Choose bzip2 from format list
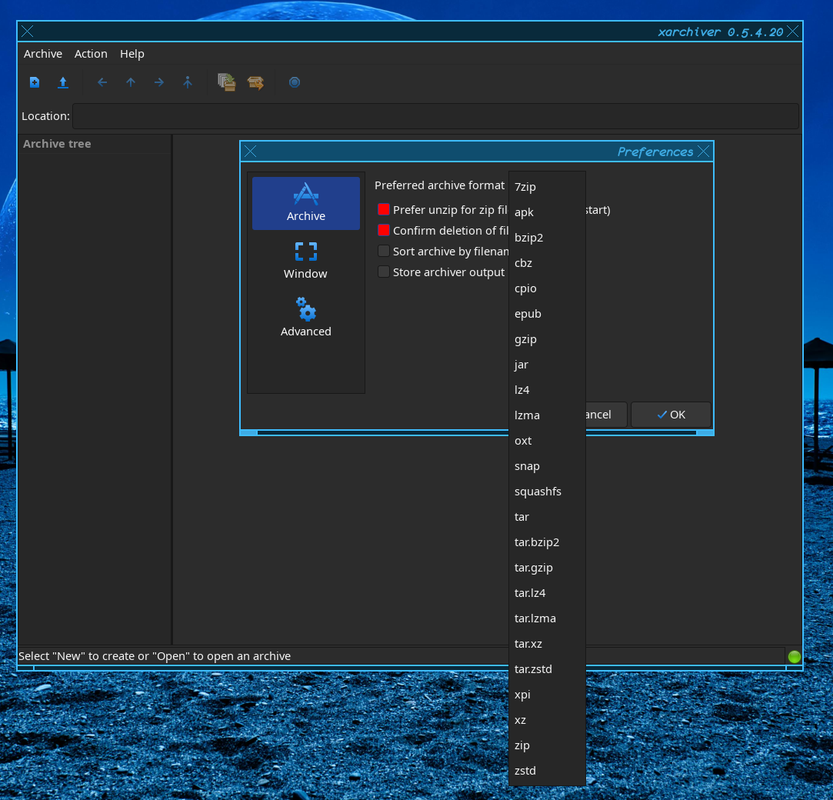 pos(547,237)
